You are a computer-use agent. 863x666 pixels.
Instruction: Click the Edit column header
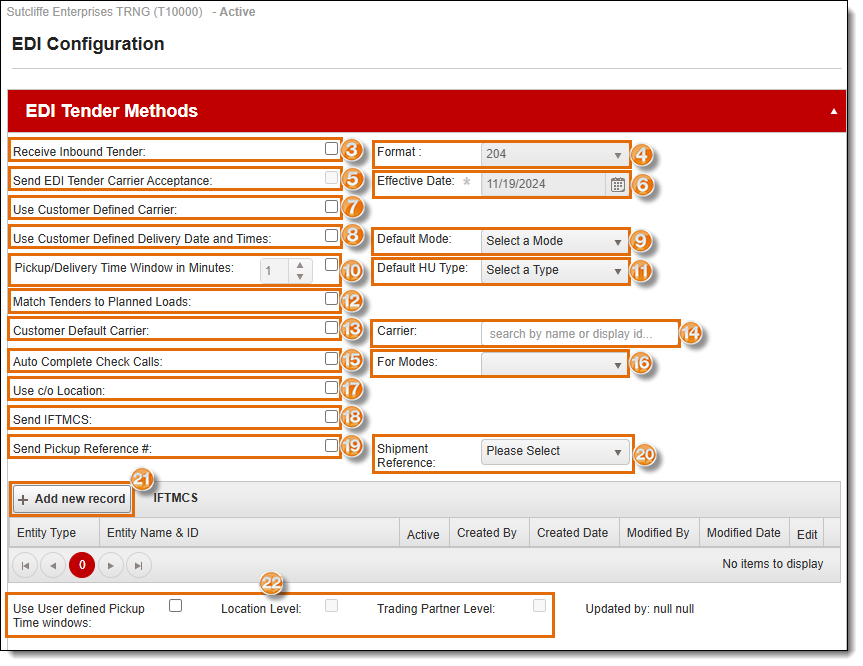(x=807, y=534)
